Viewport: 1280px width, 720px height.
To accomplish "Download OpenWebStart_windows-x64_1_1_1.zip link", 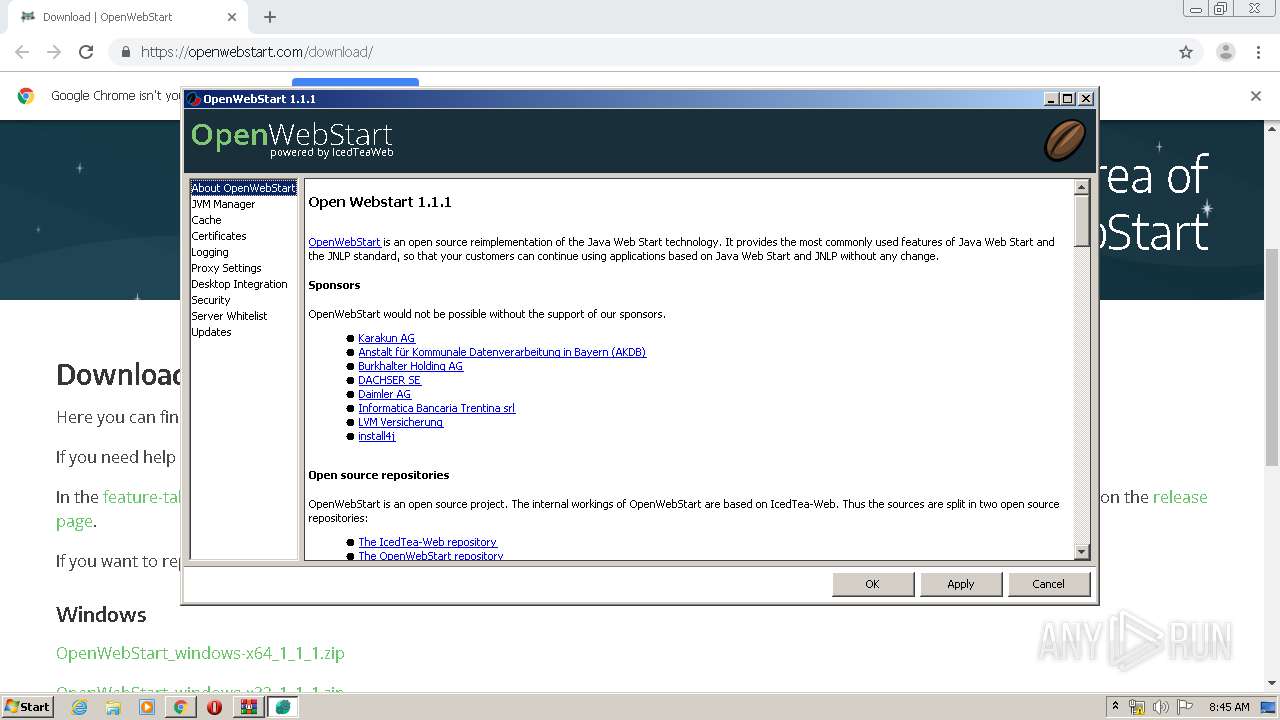I will point(200,653).
